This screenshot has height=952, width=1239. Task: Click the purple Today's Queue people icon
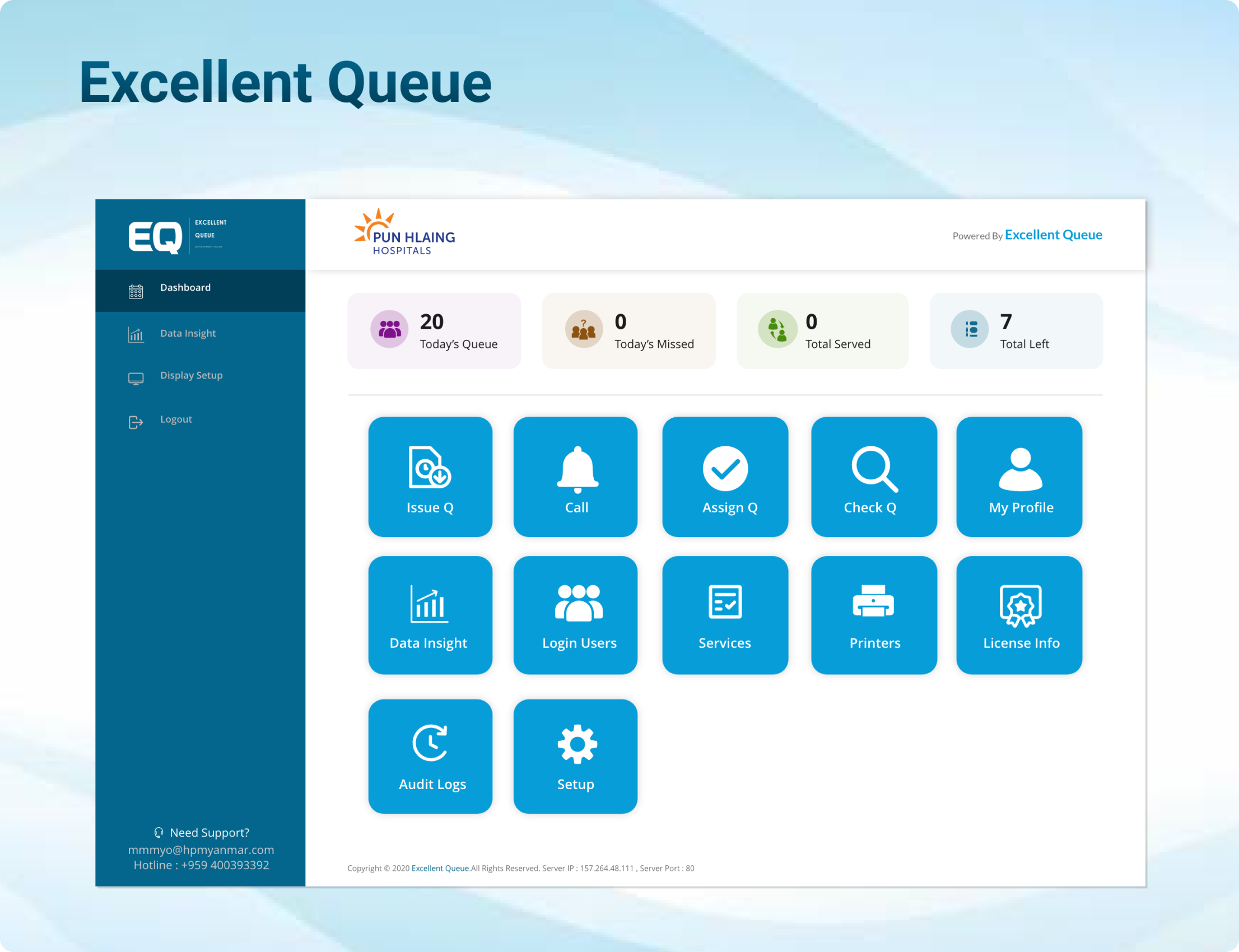point(389,329)
